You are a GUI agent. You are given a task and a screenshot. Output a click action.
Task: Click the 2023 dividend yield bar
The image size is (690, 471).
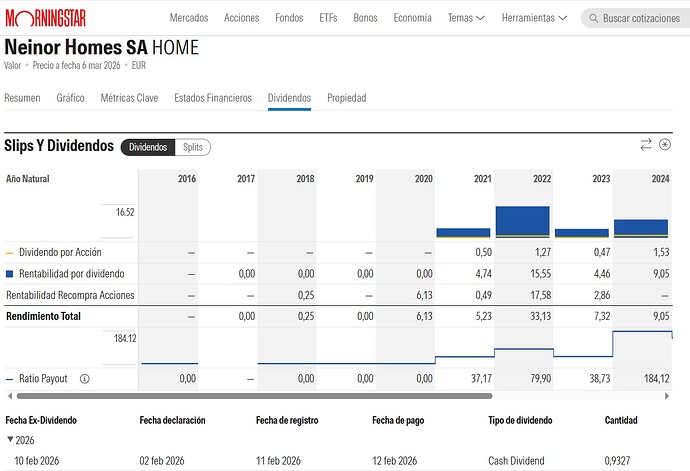(x=582, y=233)
